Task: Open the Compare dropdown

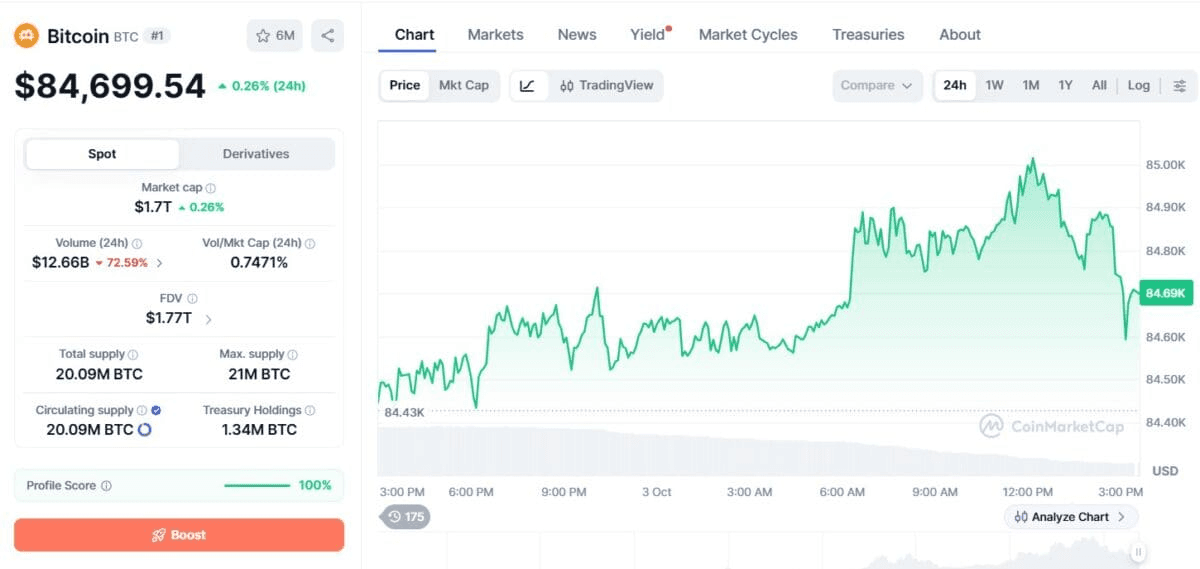Action: point(877,86)
